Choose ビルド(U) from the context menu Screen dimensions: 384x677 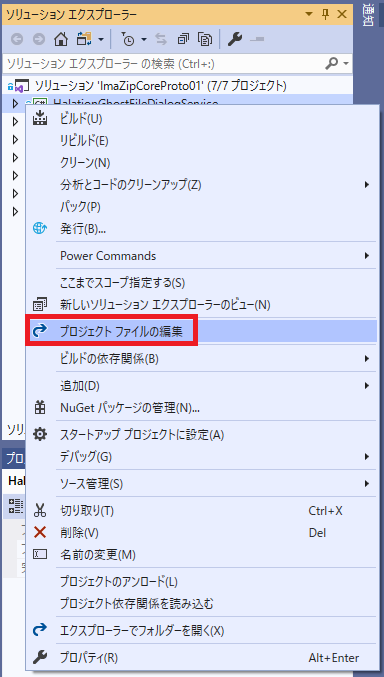tap(201, 119)
